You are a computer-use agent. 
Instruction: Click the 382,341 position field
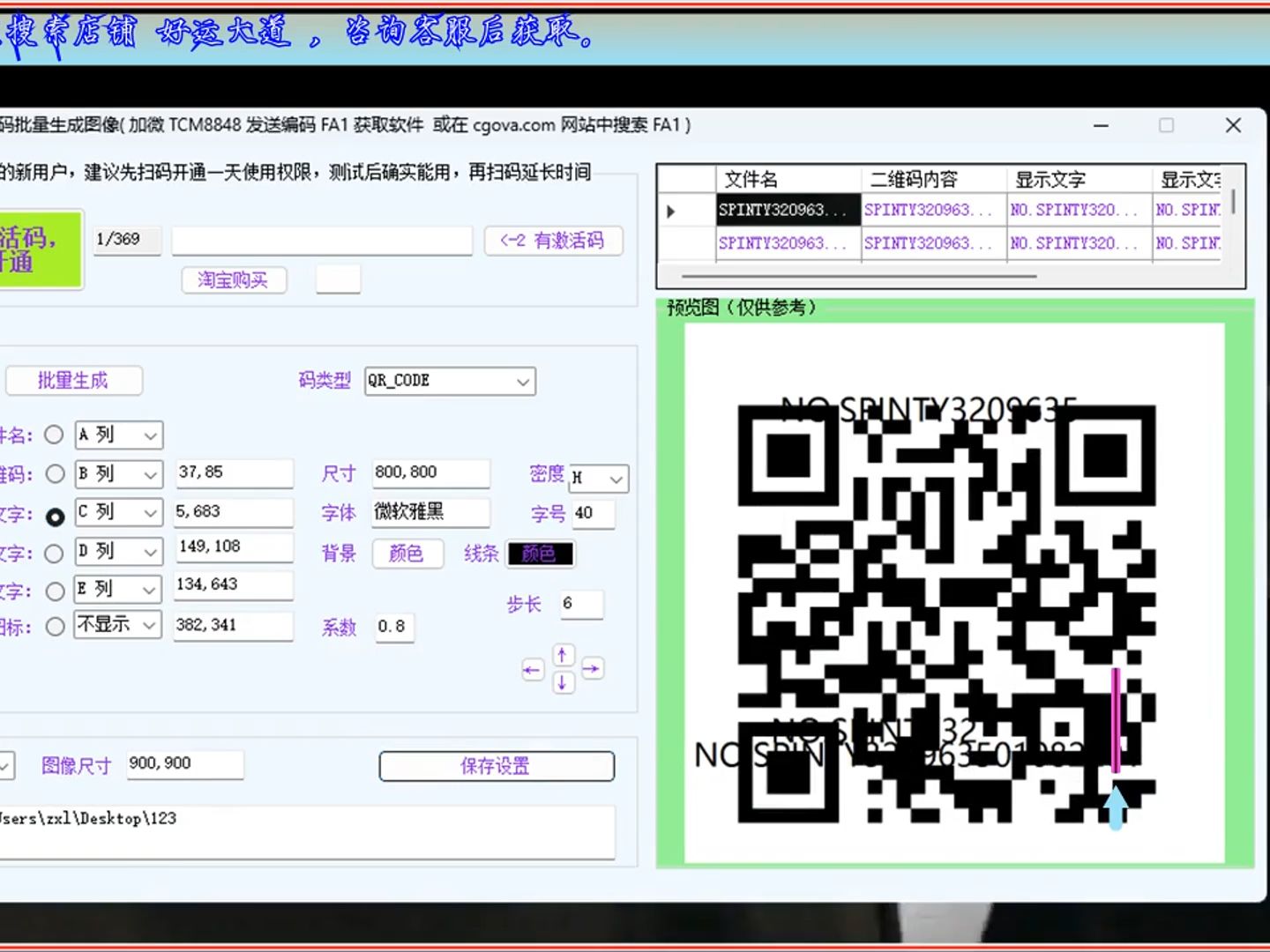point(234,626)
